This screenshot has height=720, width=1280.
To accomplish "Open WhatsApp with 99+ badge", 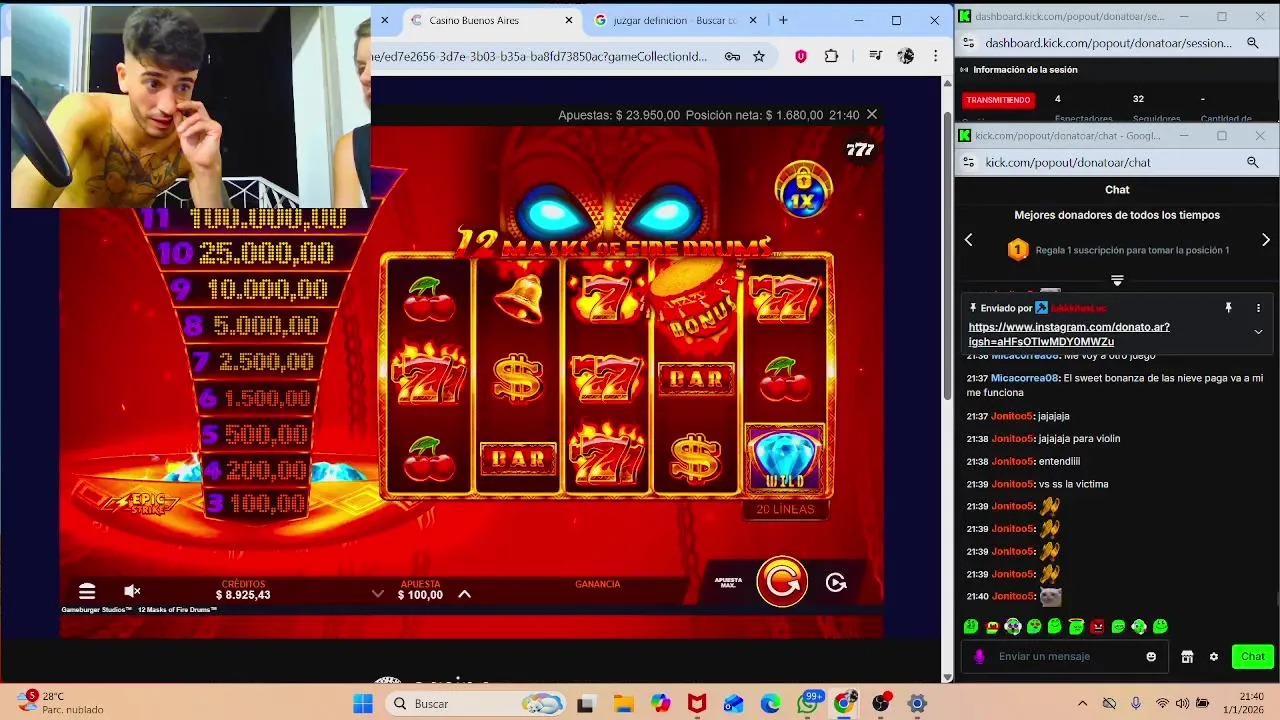I will (x=808, y=704).
